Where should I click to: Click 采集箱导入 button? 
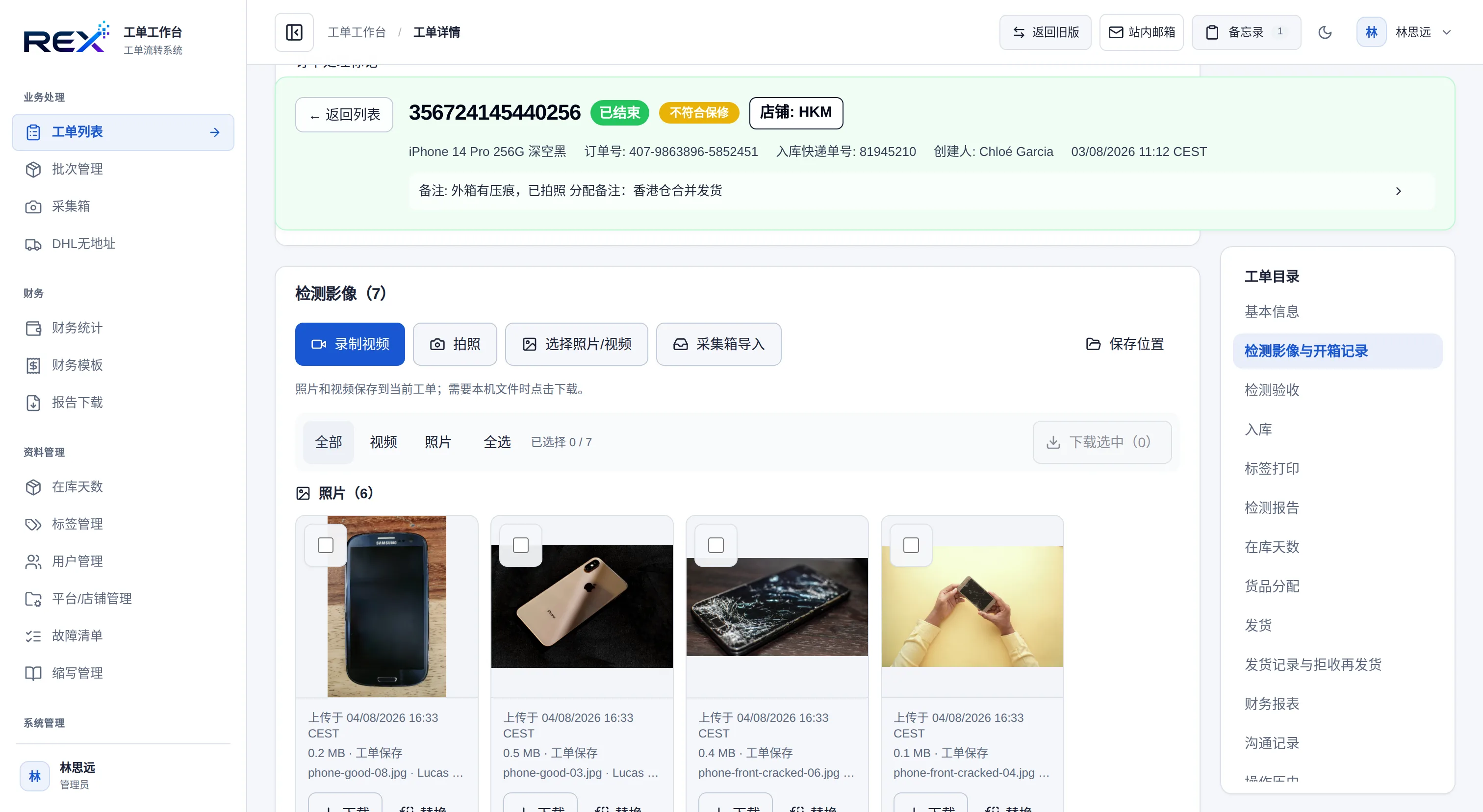pyautogui.click(x=718, y=344)
